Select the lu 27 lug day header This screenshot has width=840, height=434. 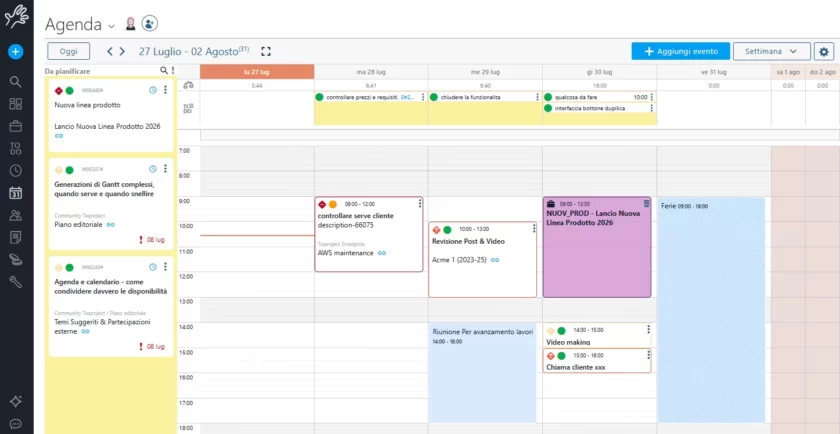[257, 72]
